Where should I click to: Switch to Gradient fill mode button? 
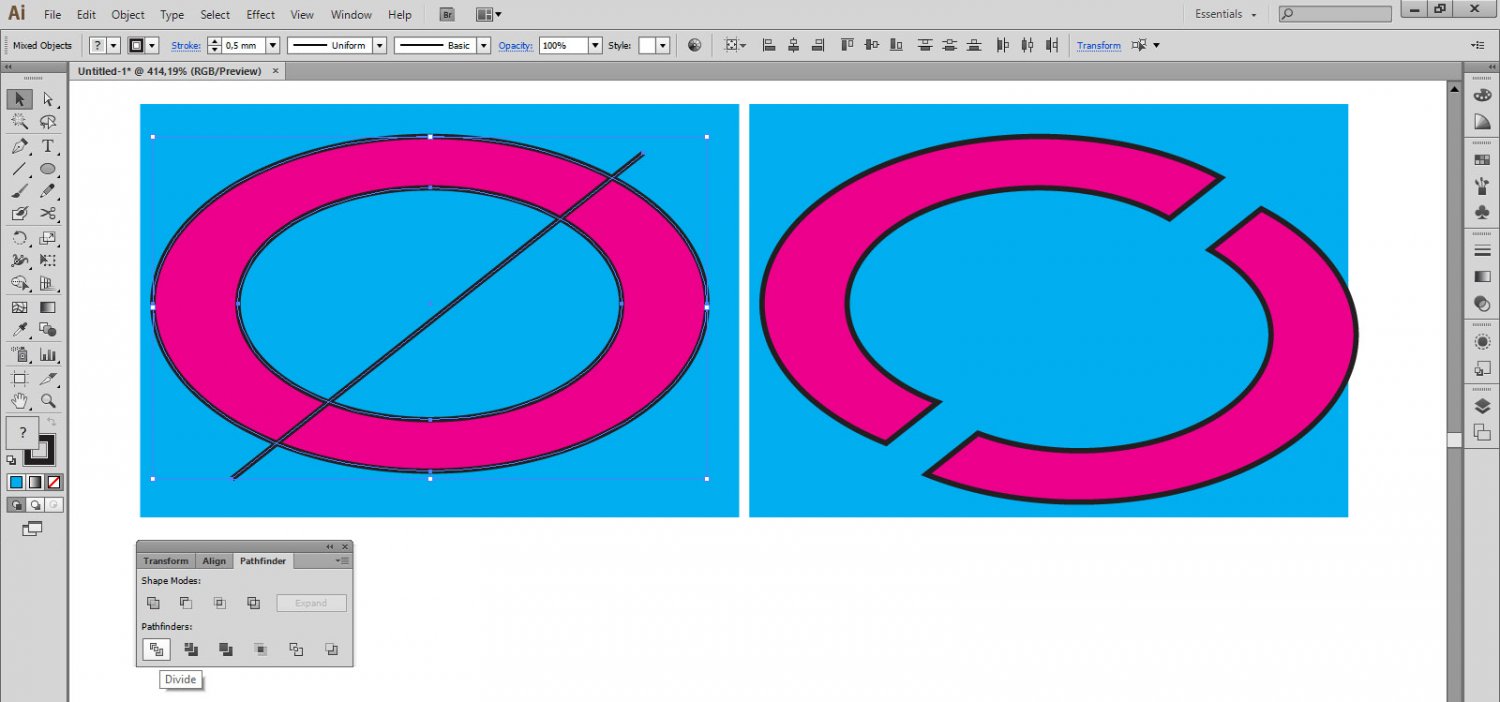[35, 482]
